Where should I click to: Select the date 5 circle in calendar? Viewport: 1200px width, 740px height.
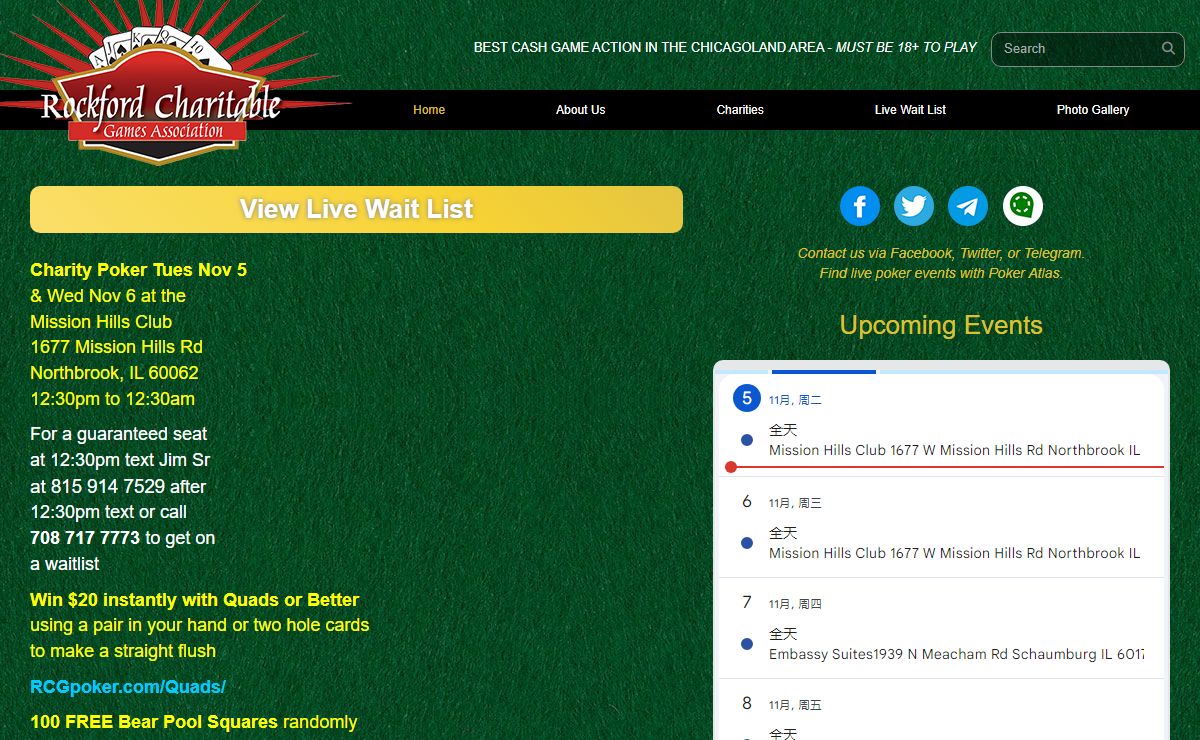click(747, 398)
